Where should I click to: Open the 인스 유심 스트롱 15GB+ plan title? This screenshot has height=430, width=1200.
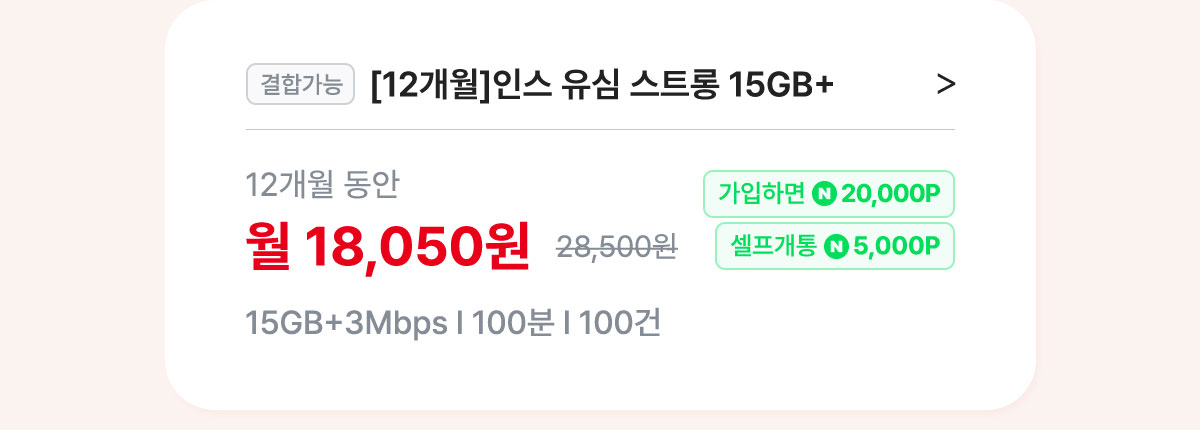pos(601,86)
